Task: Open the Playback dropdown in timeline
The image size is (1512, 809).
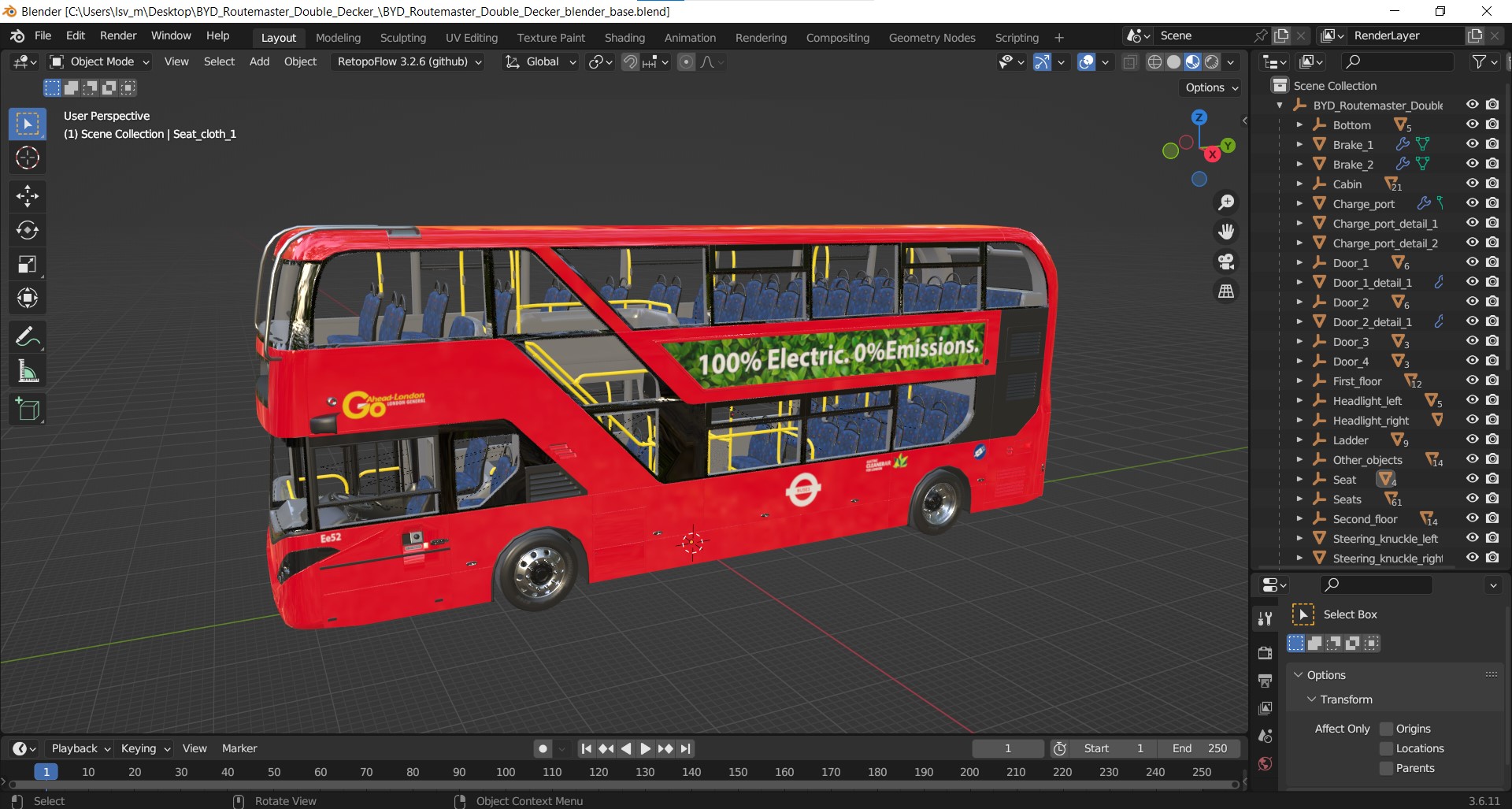Action: (x=80, y=748)
